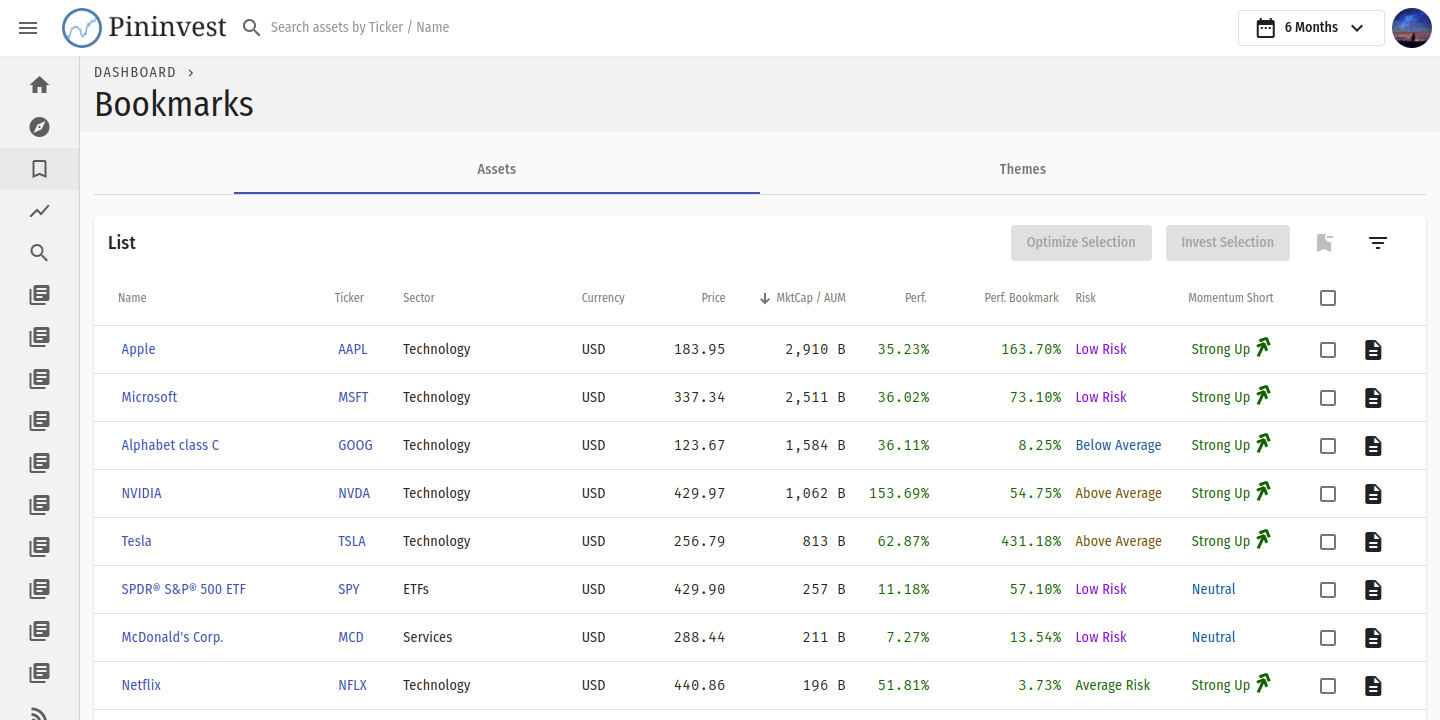Click the MSFT ticker link
The height and width of the screenshot is (720, 1440).
pos(353,397)
